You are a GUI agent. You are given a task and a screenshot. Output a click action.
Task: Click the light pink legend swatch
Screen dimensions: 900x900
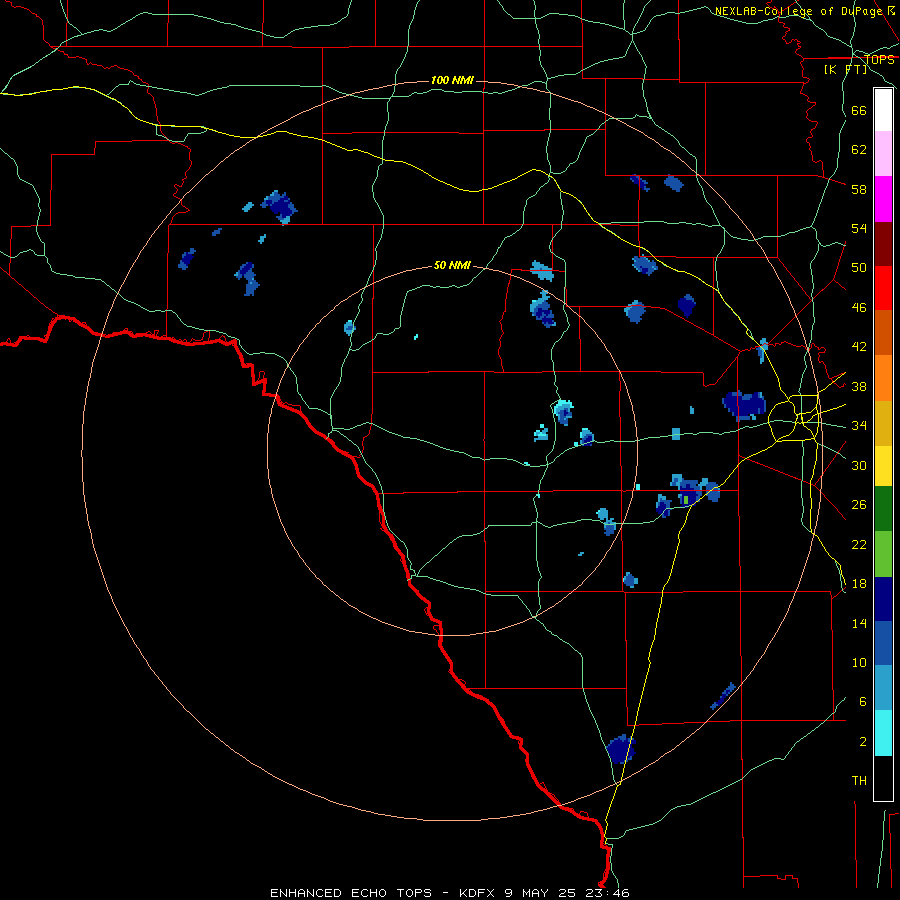click(883, 154)
